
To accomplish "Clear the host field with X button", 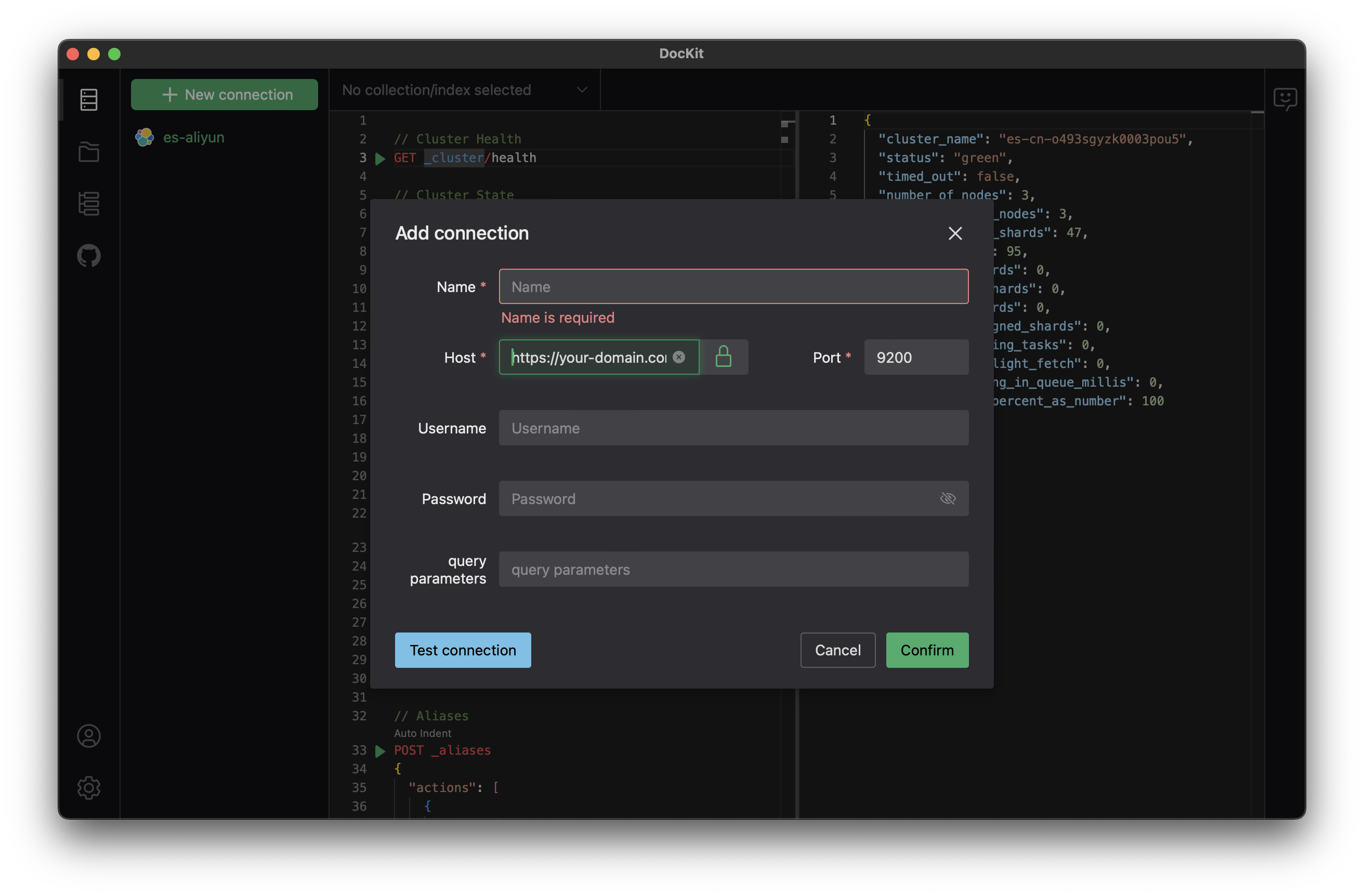I will pos(679,356).
